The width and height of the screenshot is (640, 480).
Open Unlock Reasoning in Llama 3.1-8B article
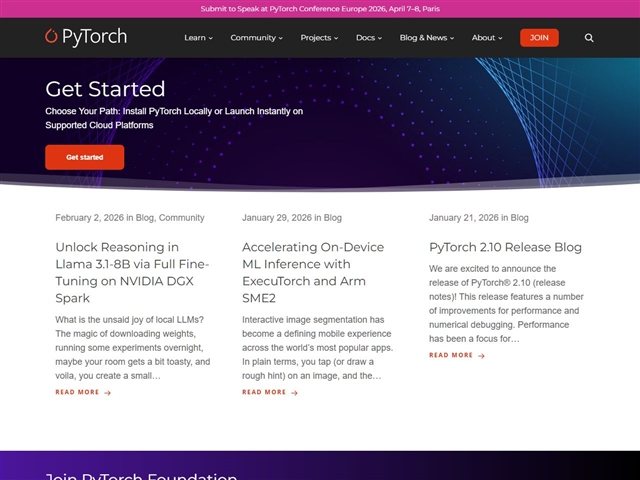pyautogui.click(x=132, y=272)
